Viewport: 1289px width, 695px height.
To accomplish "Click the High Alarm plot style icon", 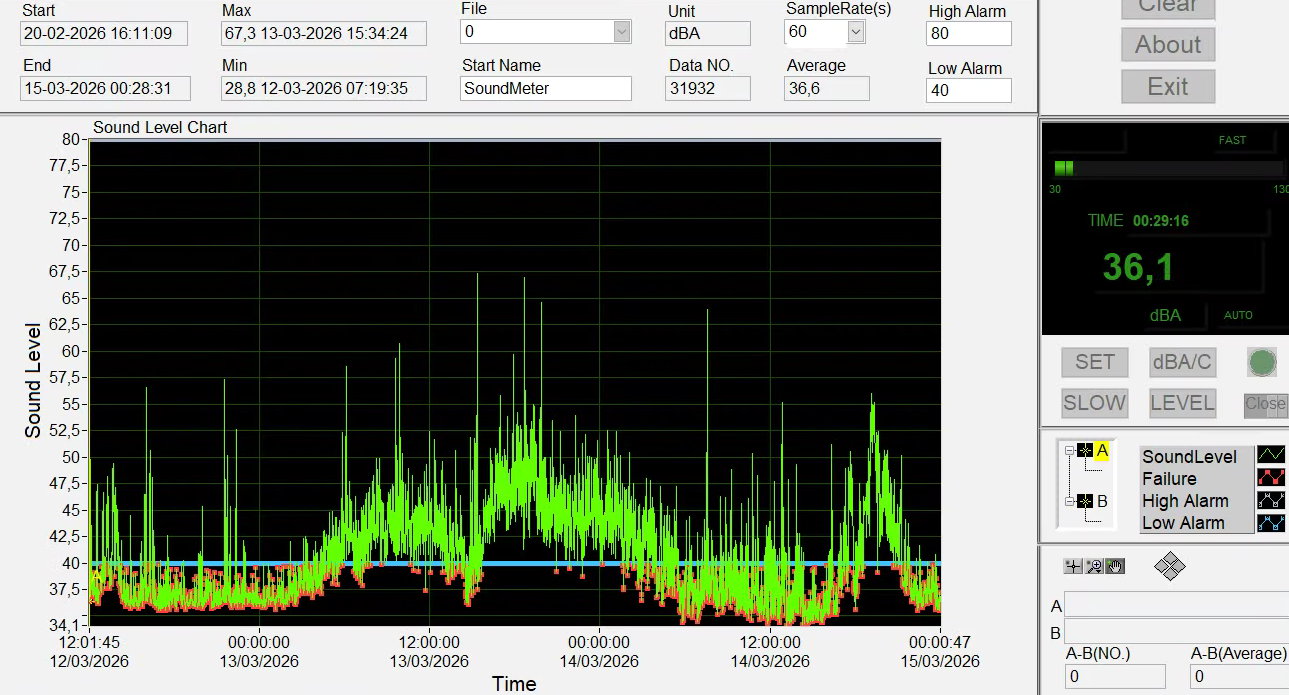I will 1271,500.
